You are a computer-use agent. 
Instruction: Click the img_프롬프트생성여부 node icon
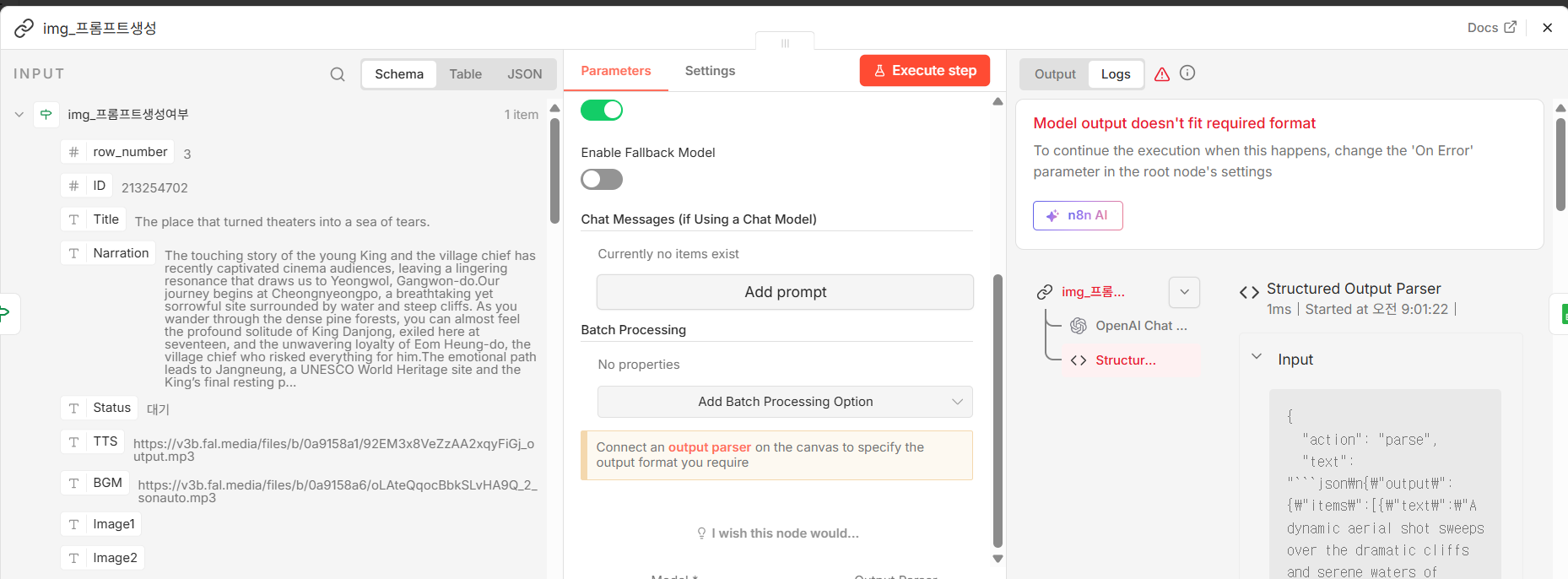[46, 114]
